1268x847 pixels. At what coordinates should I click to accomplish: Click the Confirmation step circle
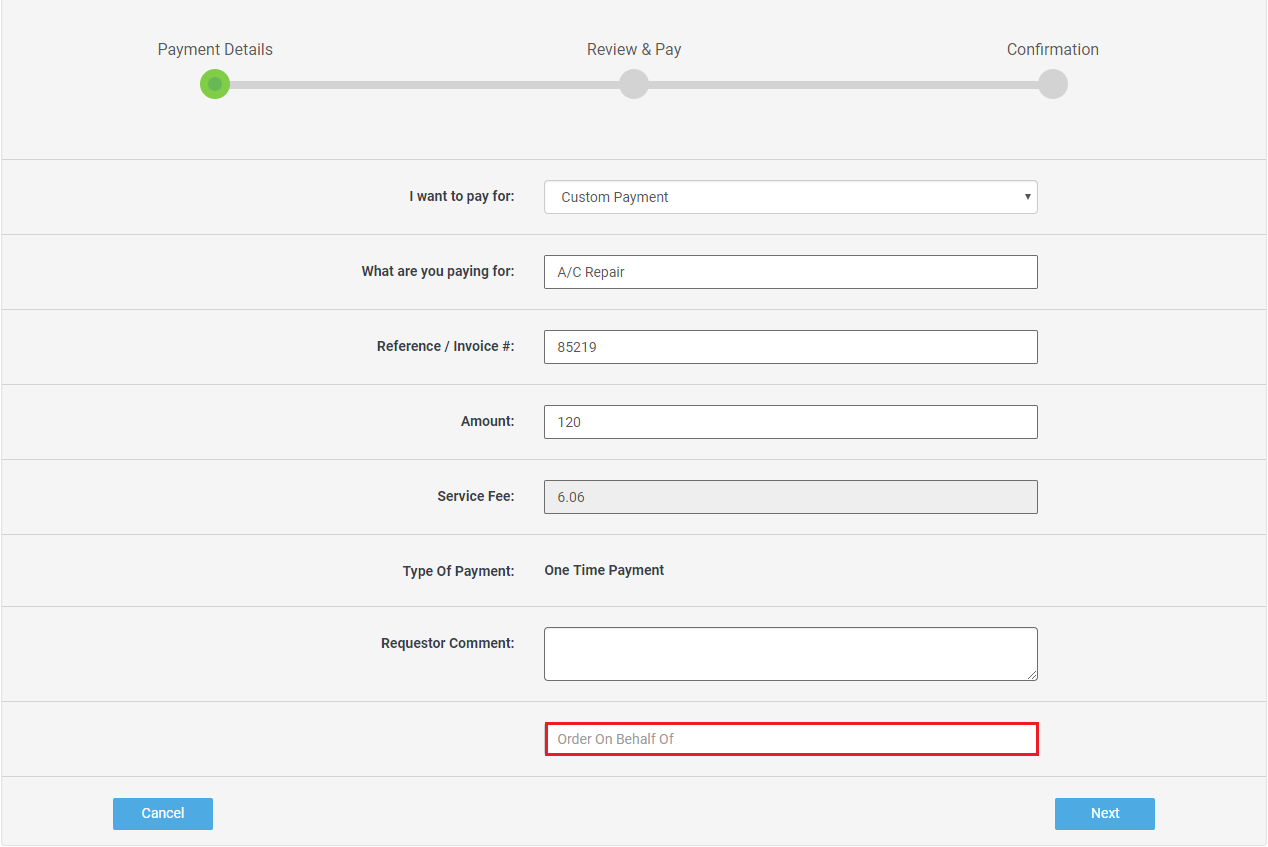tap(1052, 84)
